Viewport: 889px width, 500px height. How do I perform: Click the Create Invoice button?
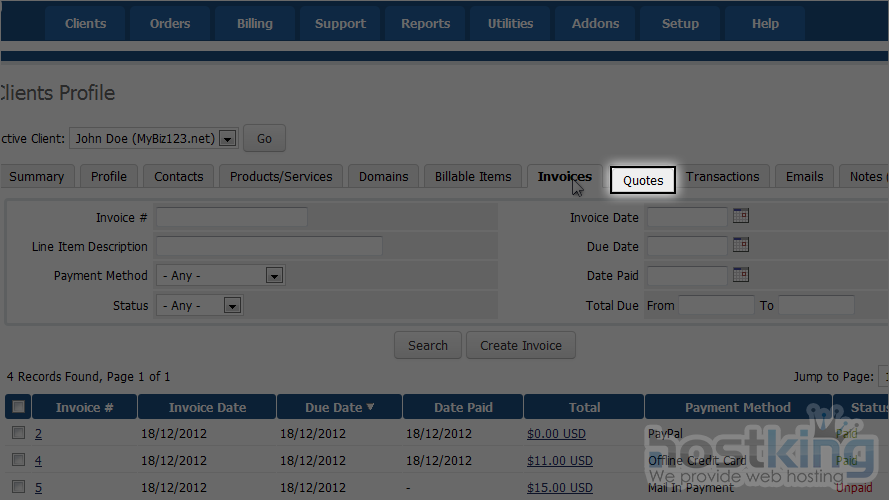(520, 345)
